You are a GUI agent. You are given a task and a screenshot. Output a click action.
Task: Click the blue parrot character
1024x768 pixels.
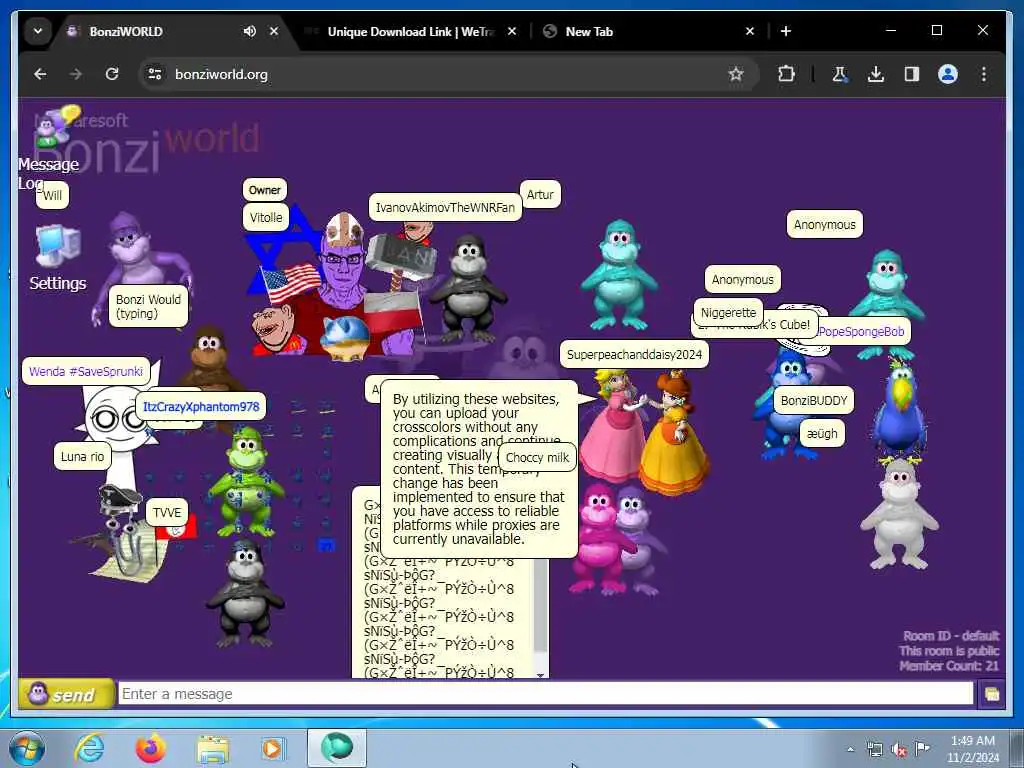(x=901, y=410)
